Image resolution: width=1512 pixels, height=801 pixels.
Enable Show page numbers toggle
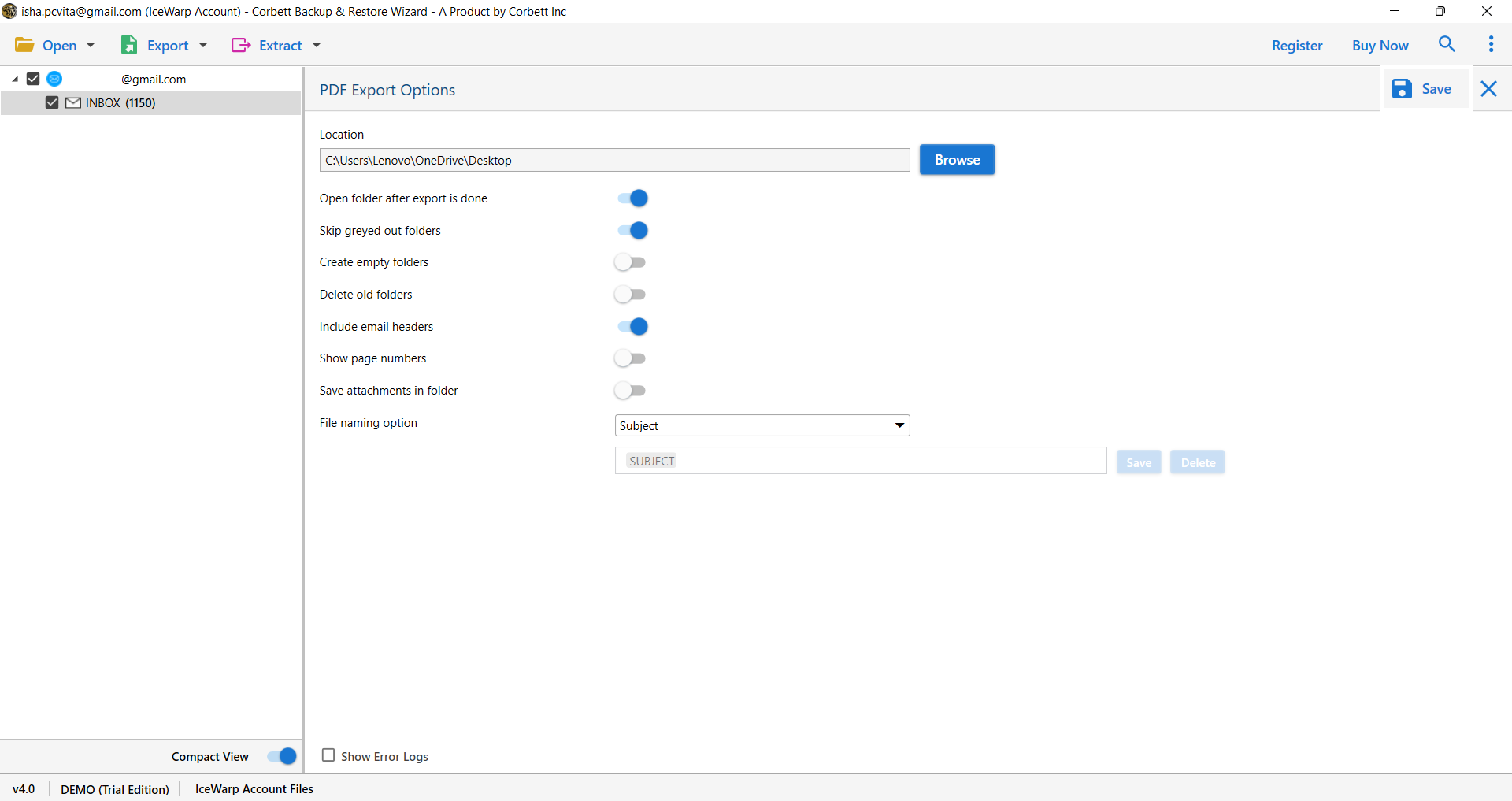tap(630, 358)
